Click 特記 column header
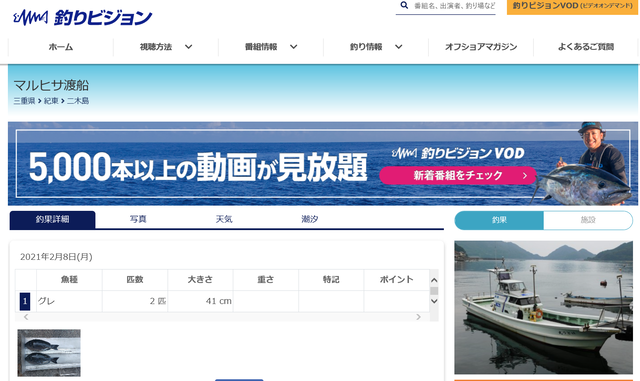This screenshot has width=640, height=381. (x=331, y=280)
